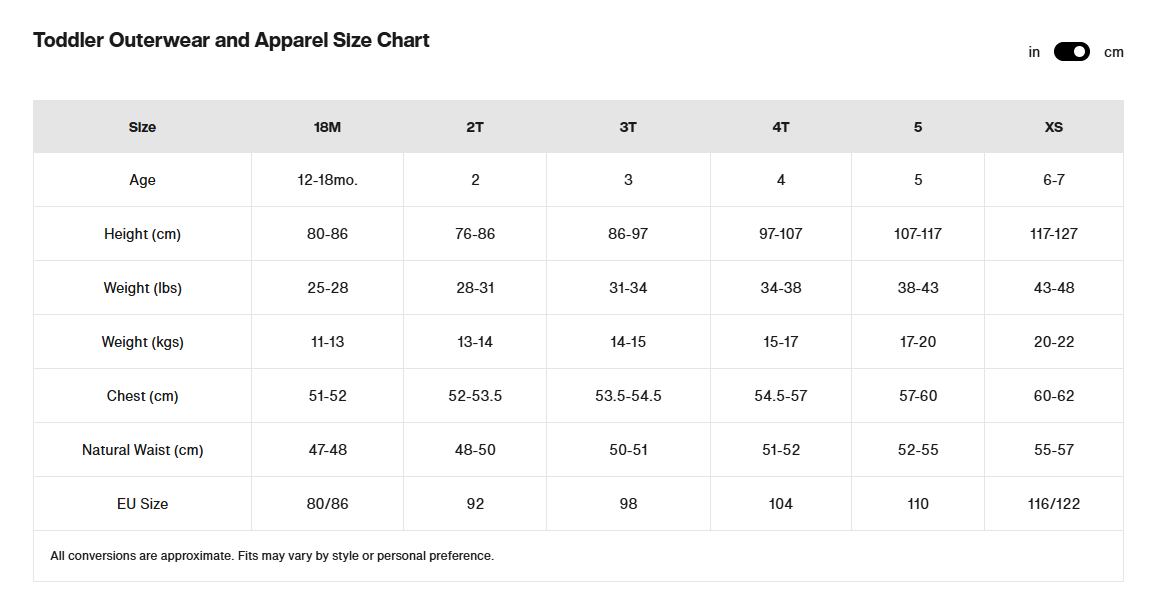Click the Natural Waist (cm) row label
The width and height of the screenshot is (1152, 615).
[142, 450]
